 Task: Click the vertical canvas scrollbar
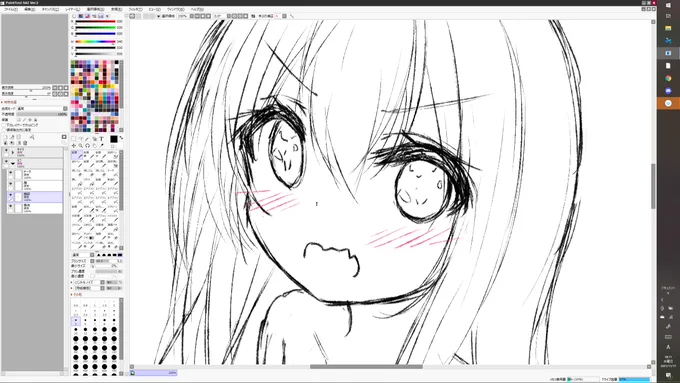coord(653,187)
